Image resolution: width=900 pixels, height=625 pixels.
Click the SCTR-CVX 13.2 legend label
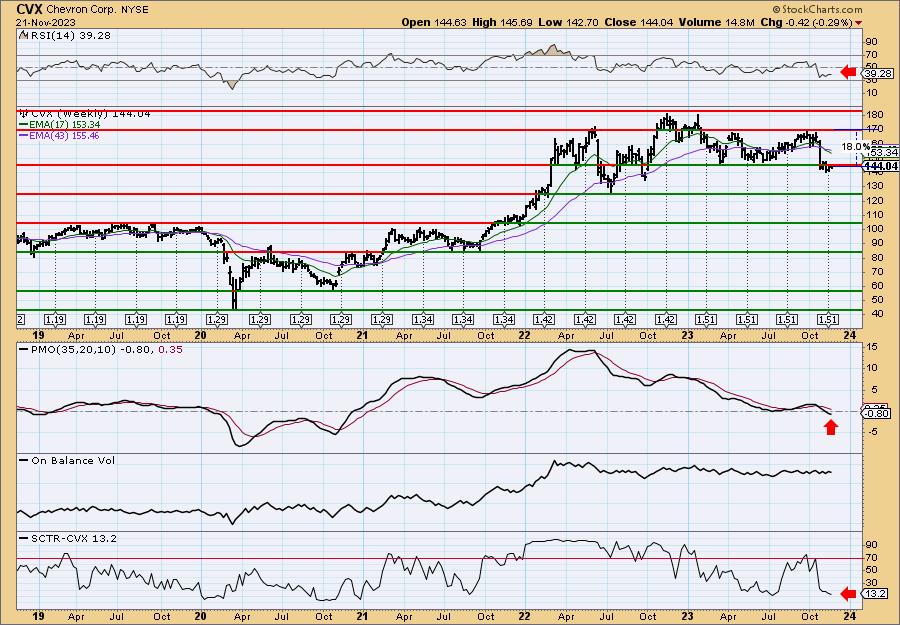click(x=72, y=538)
